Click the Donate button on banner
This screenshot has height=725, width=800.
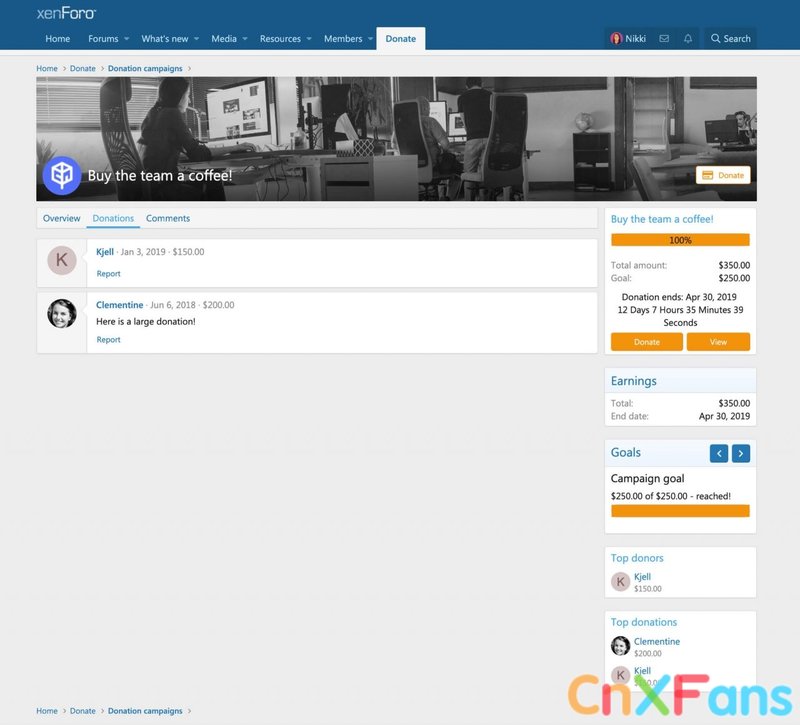tap(723, 175)
